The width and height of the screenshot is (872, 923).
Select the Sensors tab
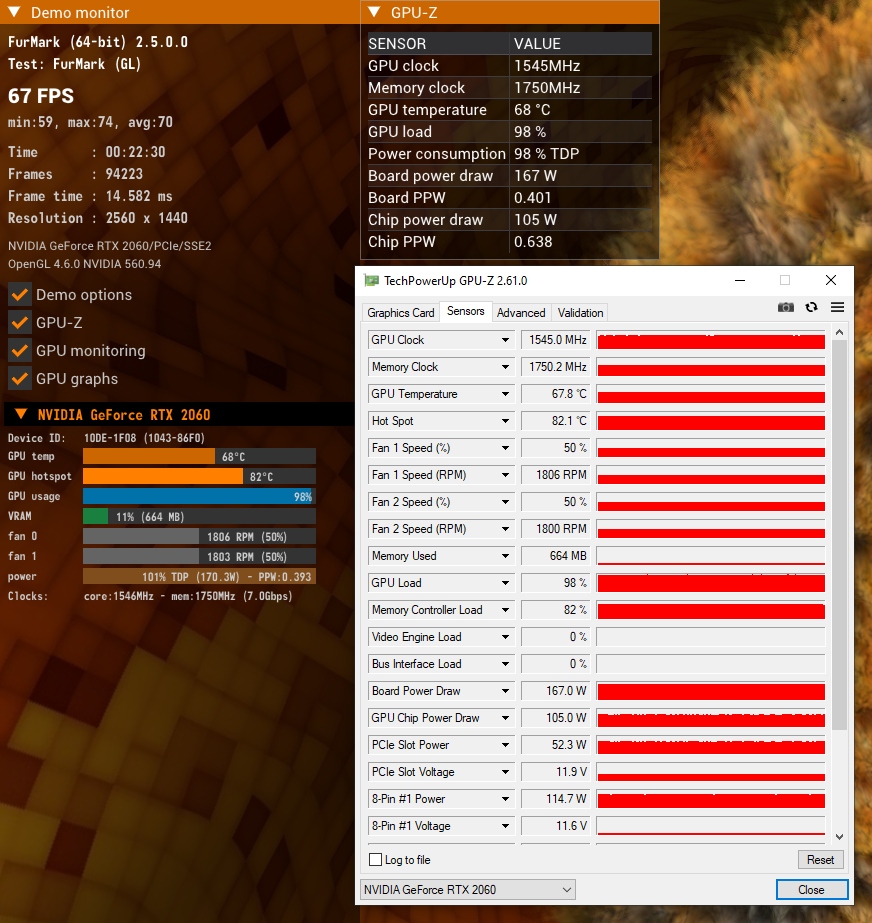[x=465, y=311]
